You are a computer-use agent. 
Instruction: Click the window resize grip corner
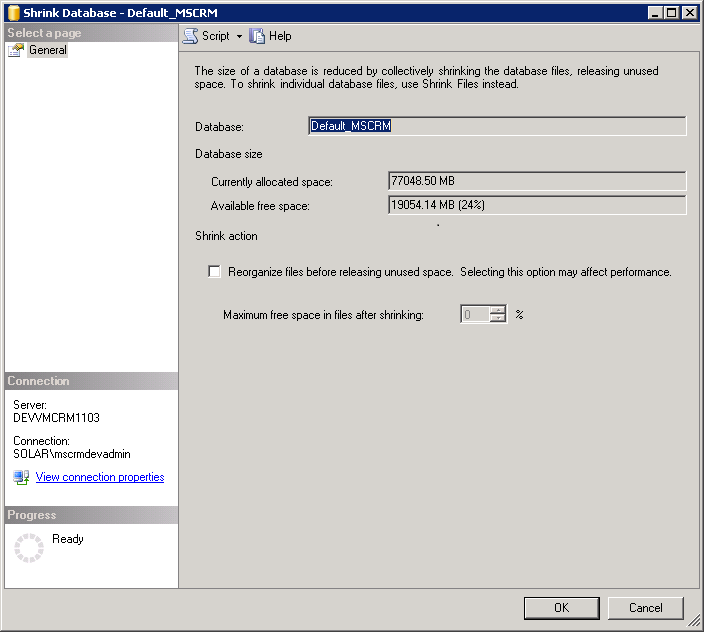click(694, 621)
